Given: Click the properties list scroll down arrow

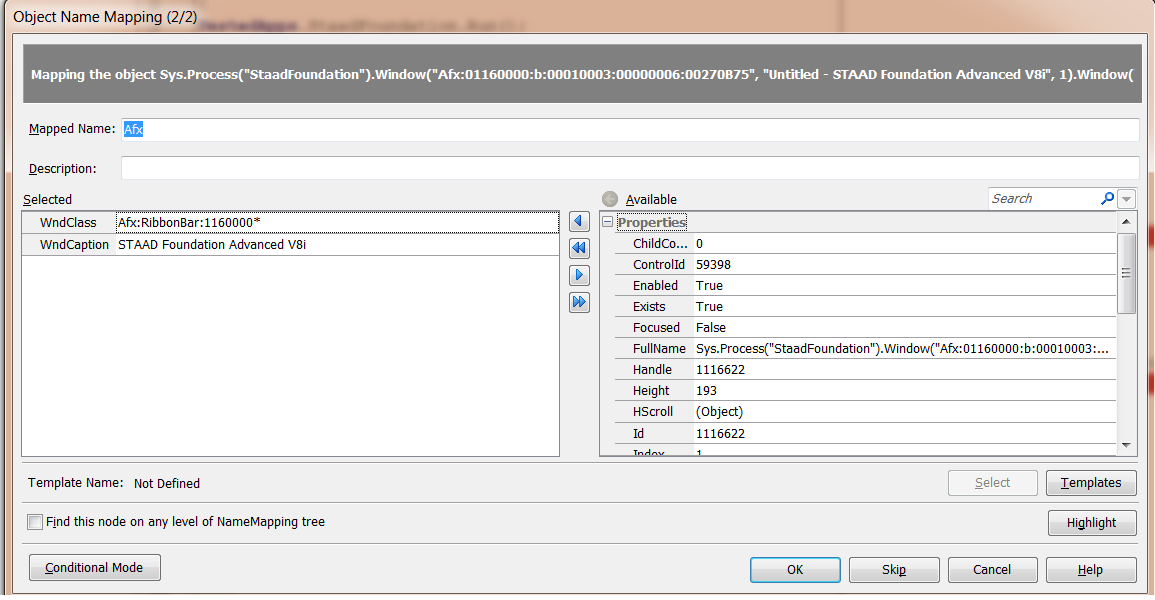Looking at the screenshot, I should point(1127,445).
